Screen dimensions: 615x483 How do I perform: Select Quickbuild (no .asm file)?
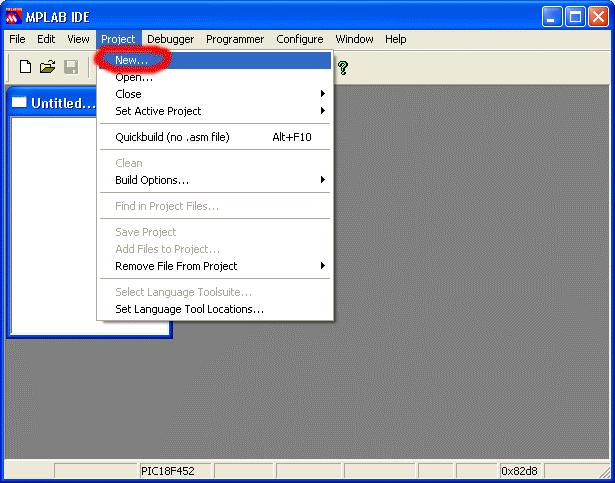[x=215, y=137]
